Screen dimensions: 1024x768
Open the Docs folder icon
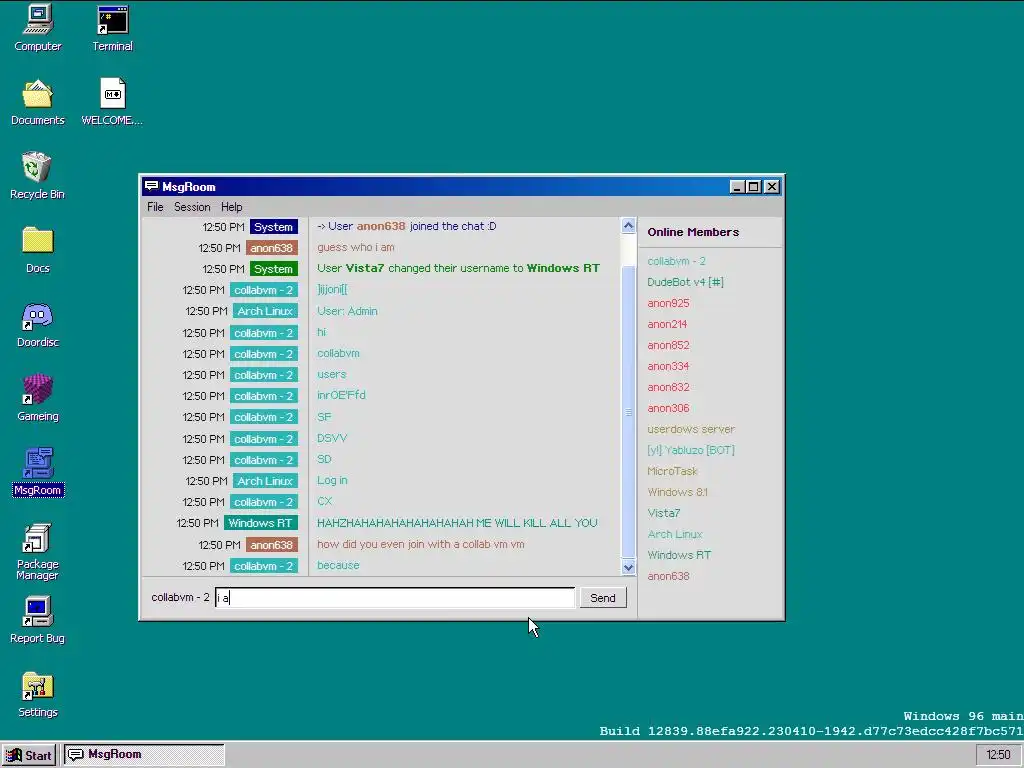coord(37,250)
